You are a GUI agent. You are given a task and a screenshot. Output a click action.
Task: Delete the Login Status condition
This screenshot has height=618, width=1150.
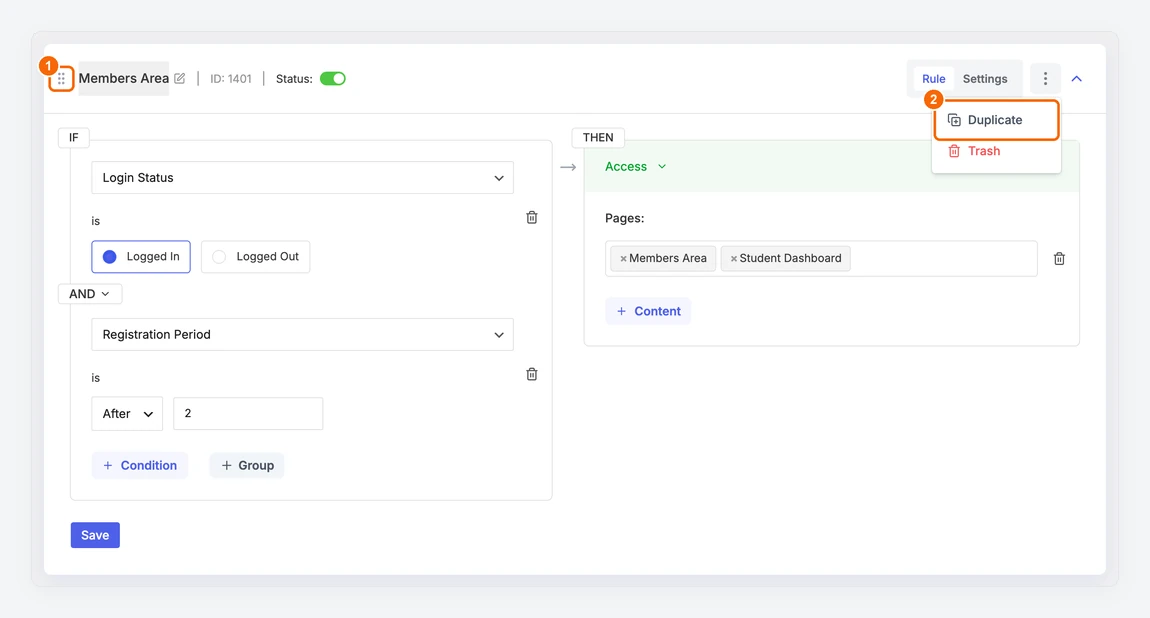point(532,218)
